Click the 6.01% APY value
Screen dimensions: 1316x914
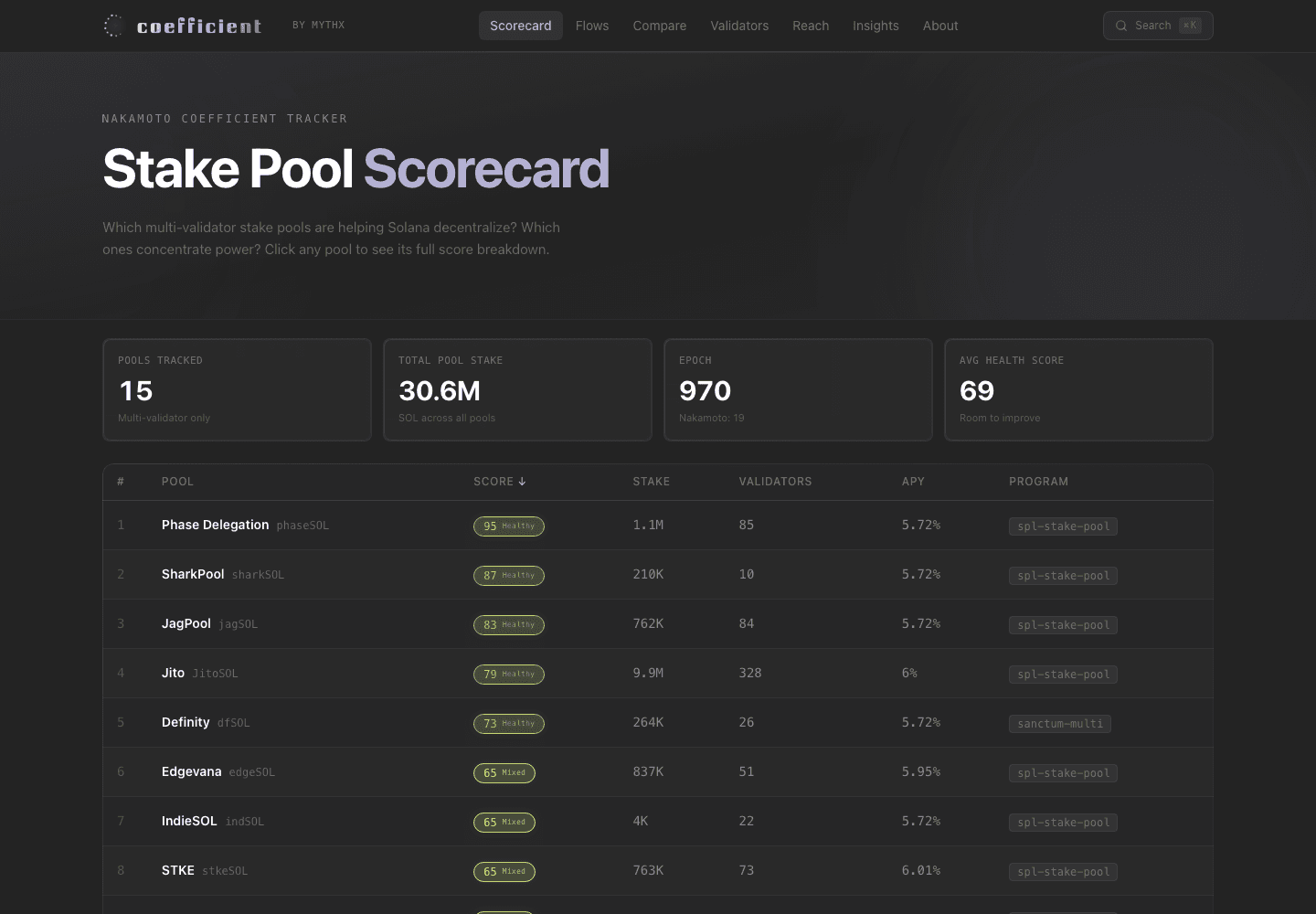coord(921,870)
